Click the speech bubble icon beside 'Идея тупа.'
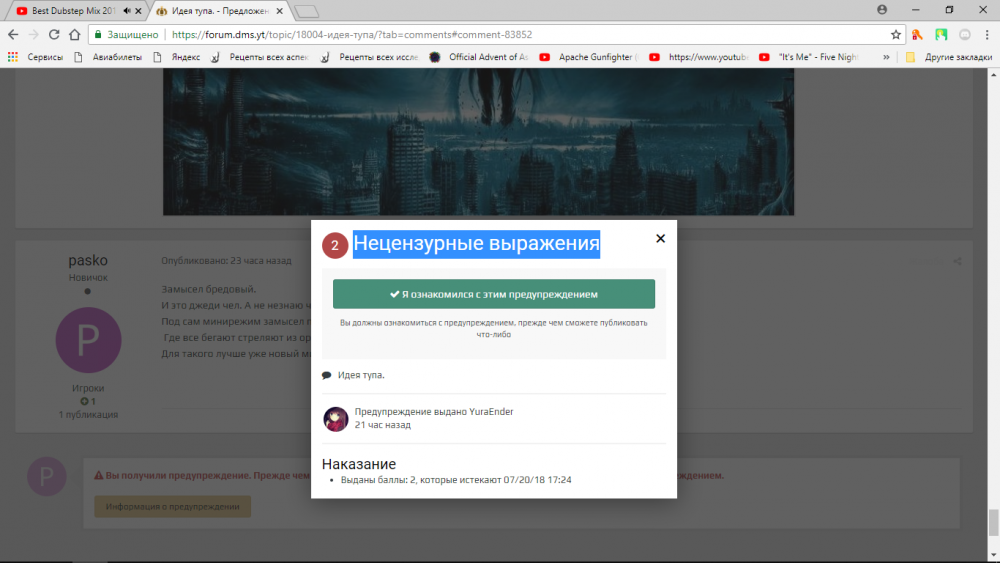 click(327, 376)
